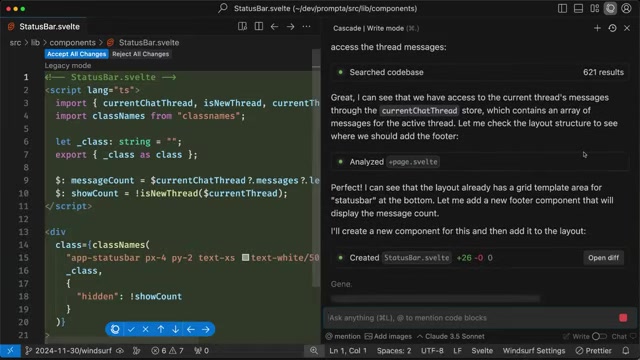
Task: Click the 621 results text
Action: click(603, 72)
